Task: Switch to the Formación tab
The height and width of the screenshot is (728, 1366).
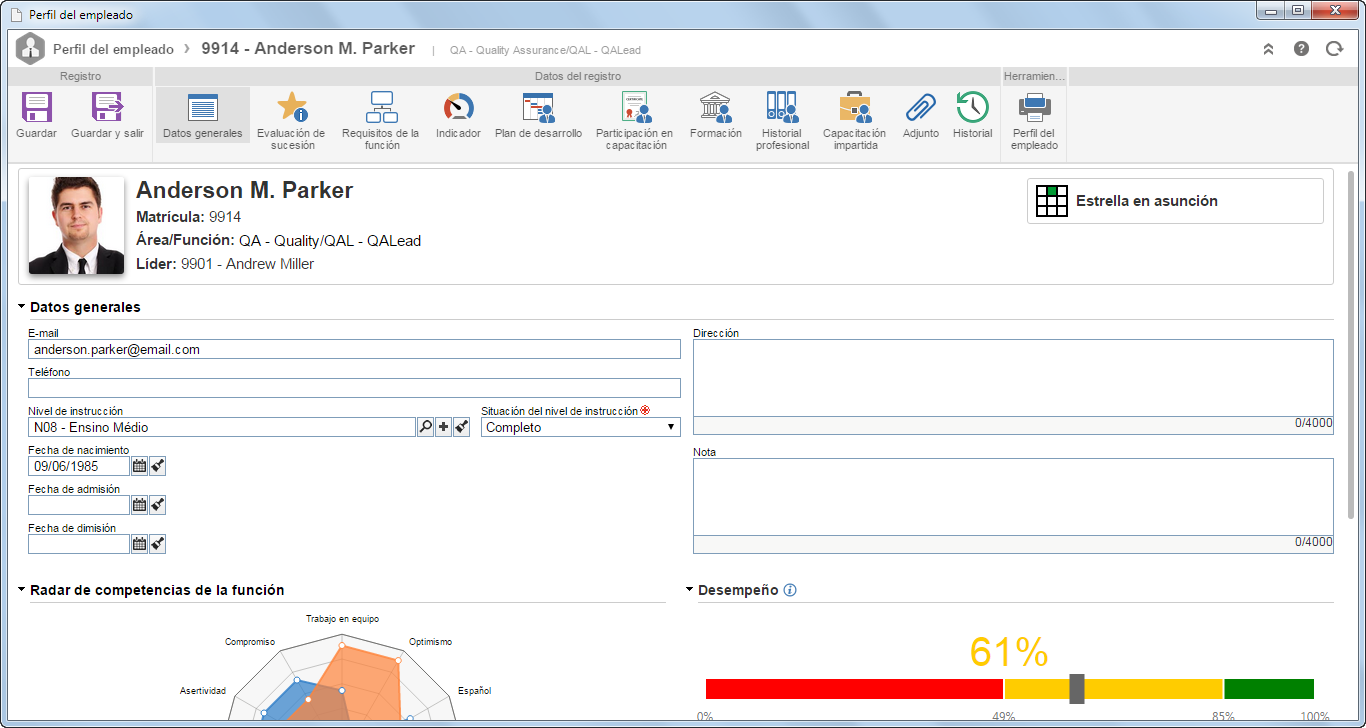Action: (715, 115)
